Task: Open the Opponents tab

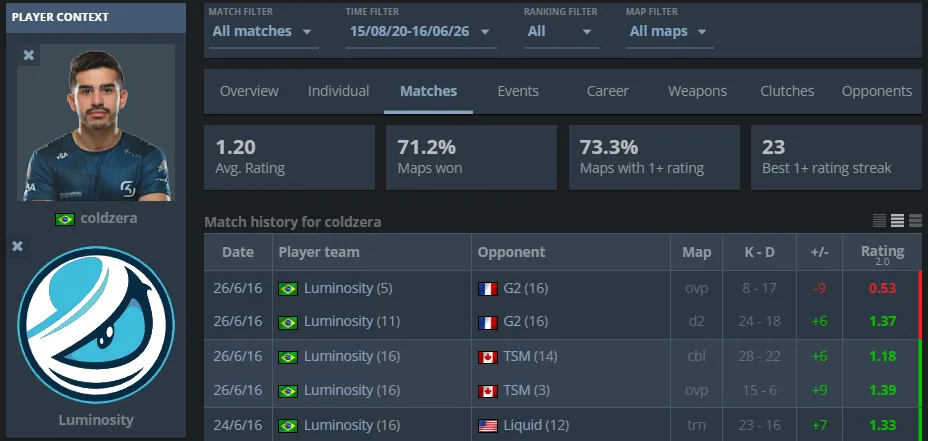Action: 877,91
